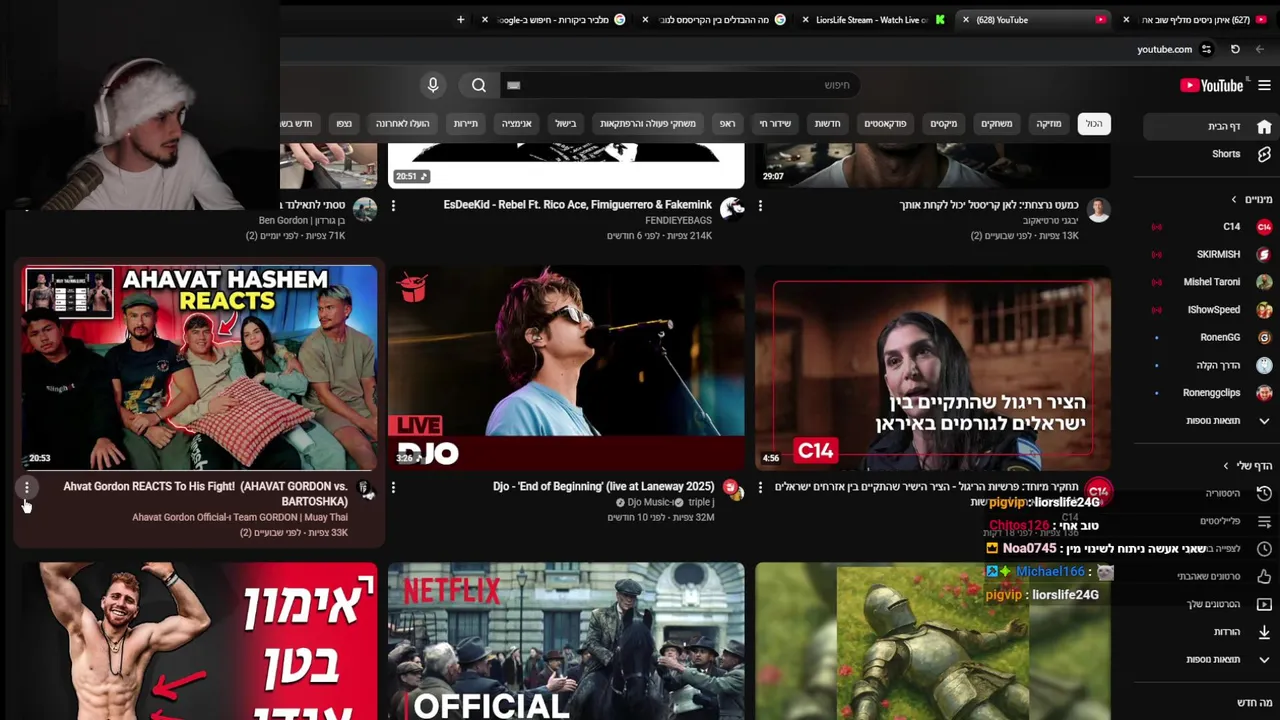Click the browser back arrow
Image resolution: width=1280 pixels, height=720 pixels.
(1260, 49)
